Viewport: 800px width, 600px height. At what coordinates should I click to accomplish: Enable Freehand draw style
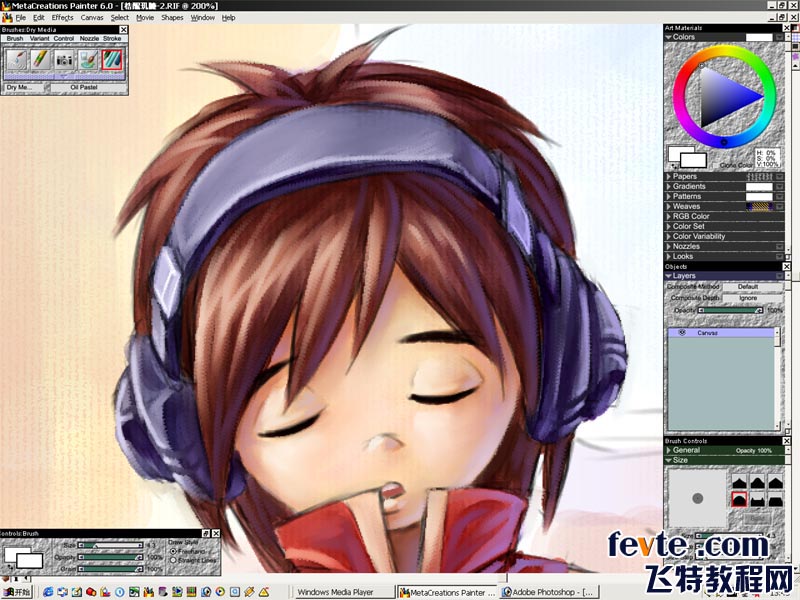(173, 550)
